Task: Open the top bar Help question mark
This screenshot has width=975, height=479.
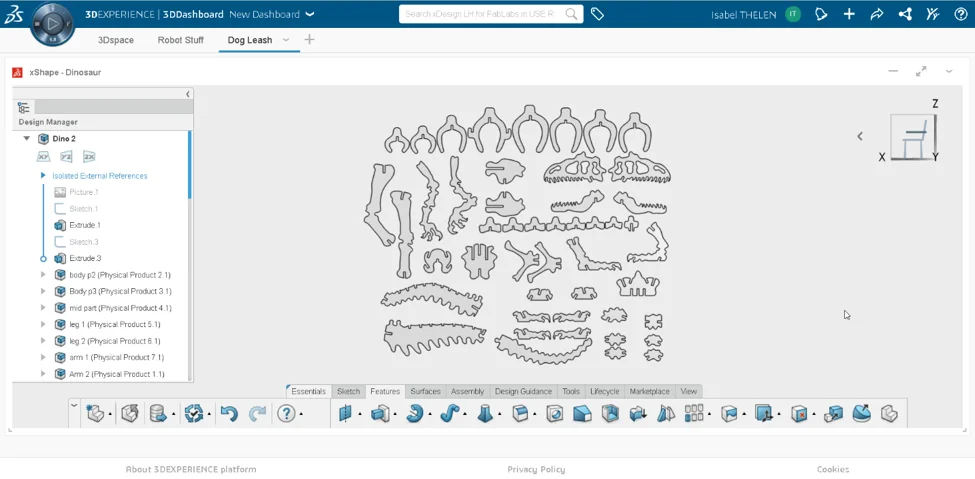Action: [x=960, y=14]
